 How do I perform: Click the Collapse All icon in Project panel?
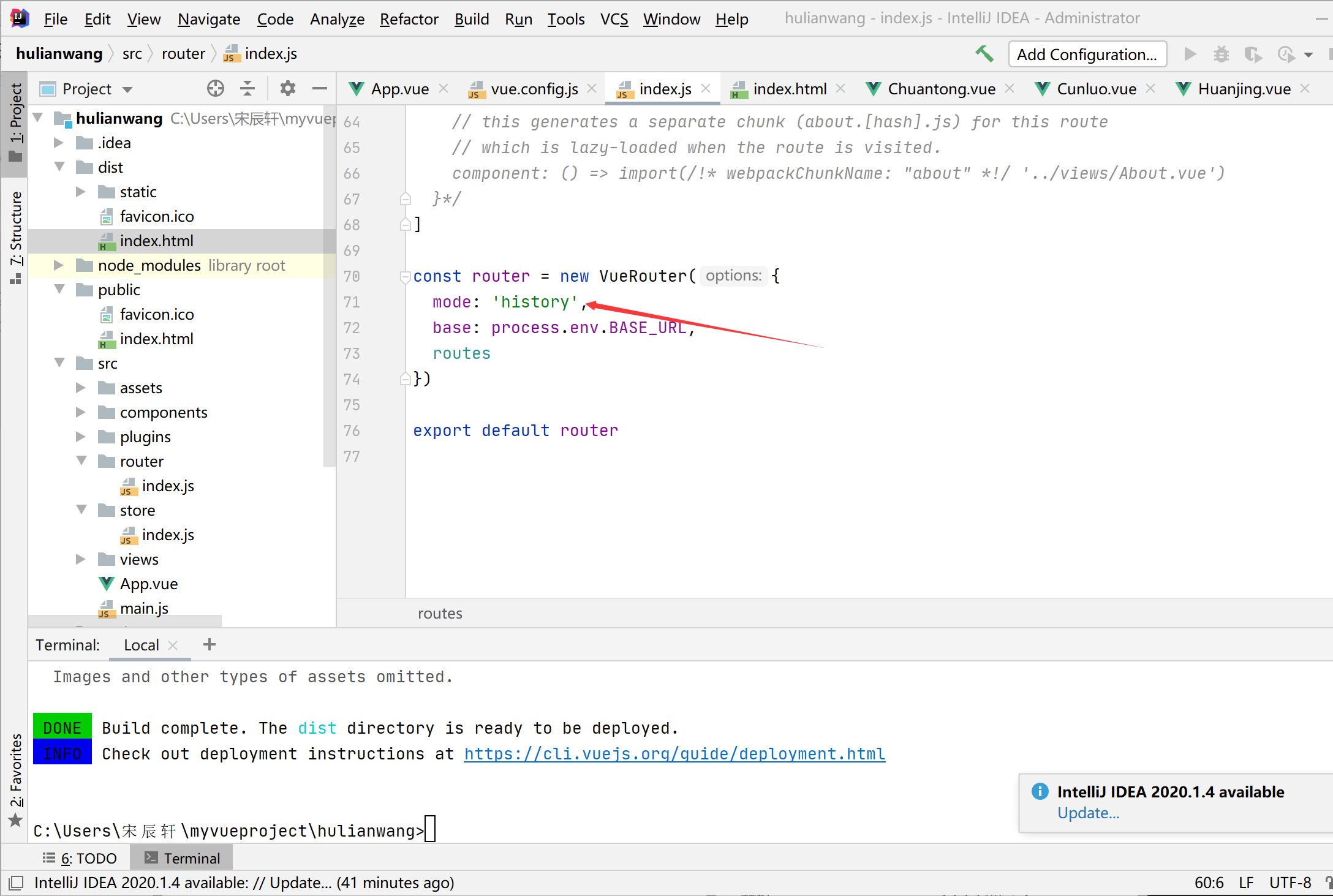247,89
